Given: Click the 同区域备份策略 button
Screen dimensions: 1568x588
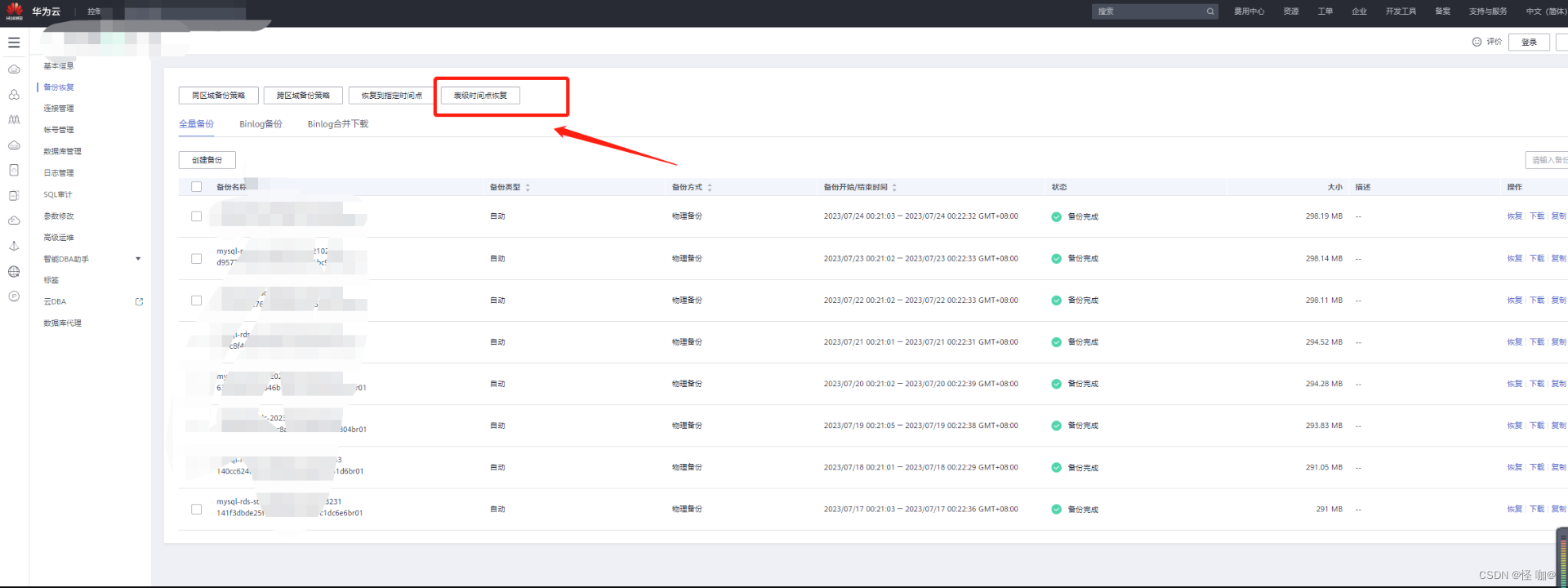Looking at the screenshot, I should pyautogui.click(x=219, y=96).
